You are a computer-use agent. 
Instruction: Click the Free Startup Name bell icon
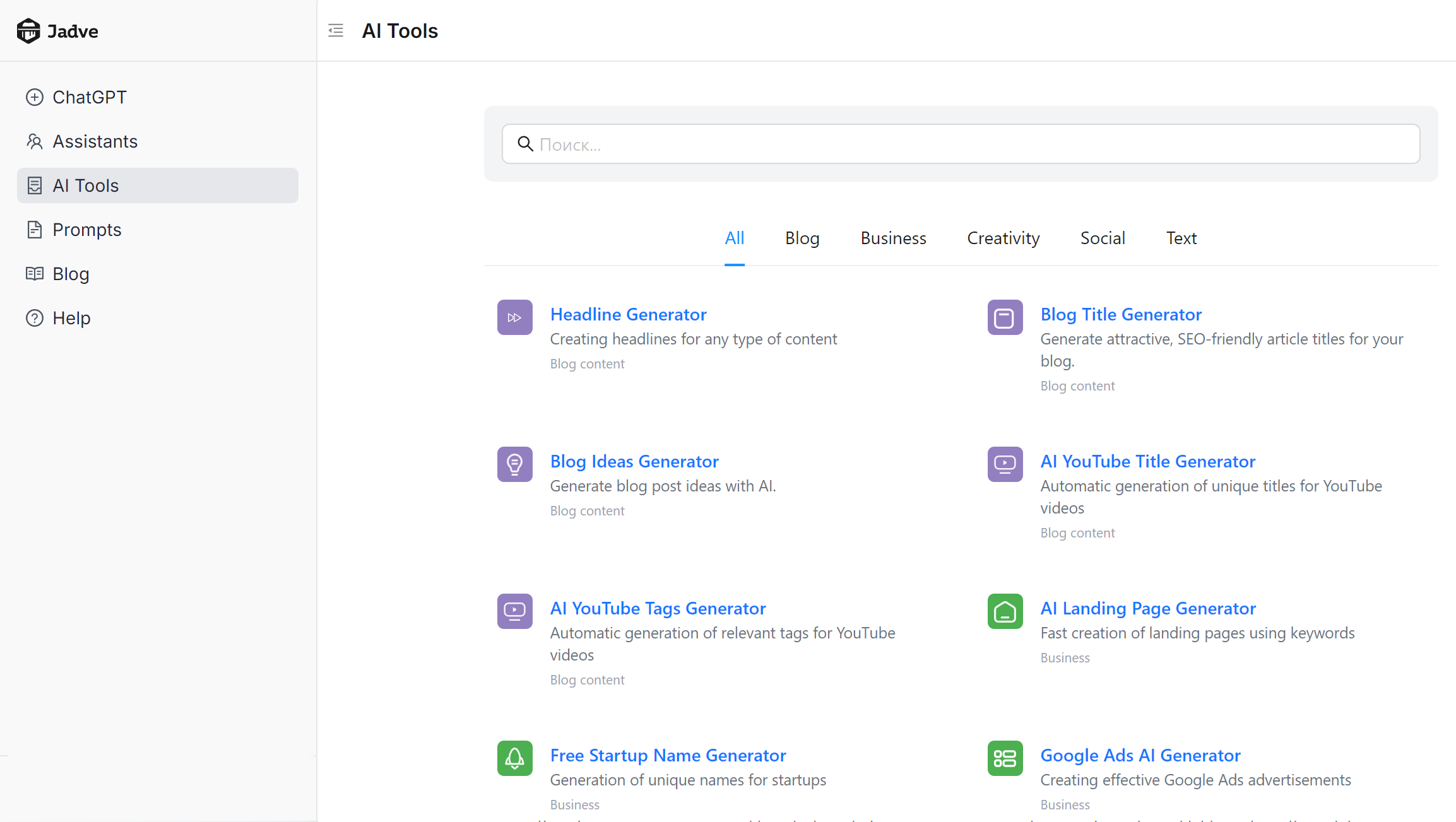[x=514, y=758]
